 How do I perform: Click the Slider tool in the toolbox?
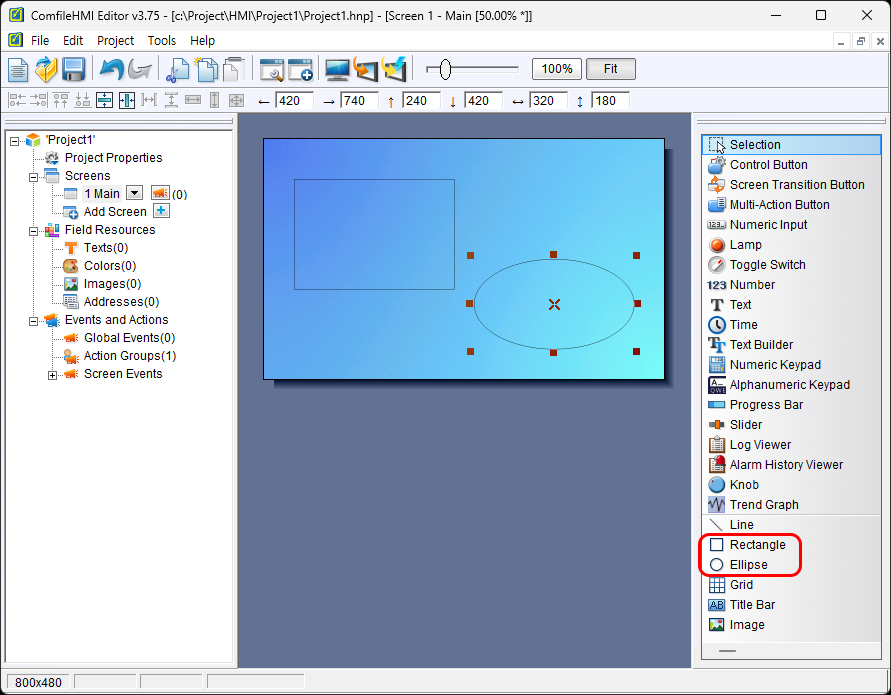pos(745,425)
